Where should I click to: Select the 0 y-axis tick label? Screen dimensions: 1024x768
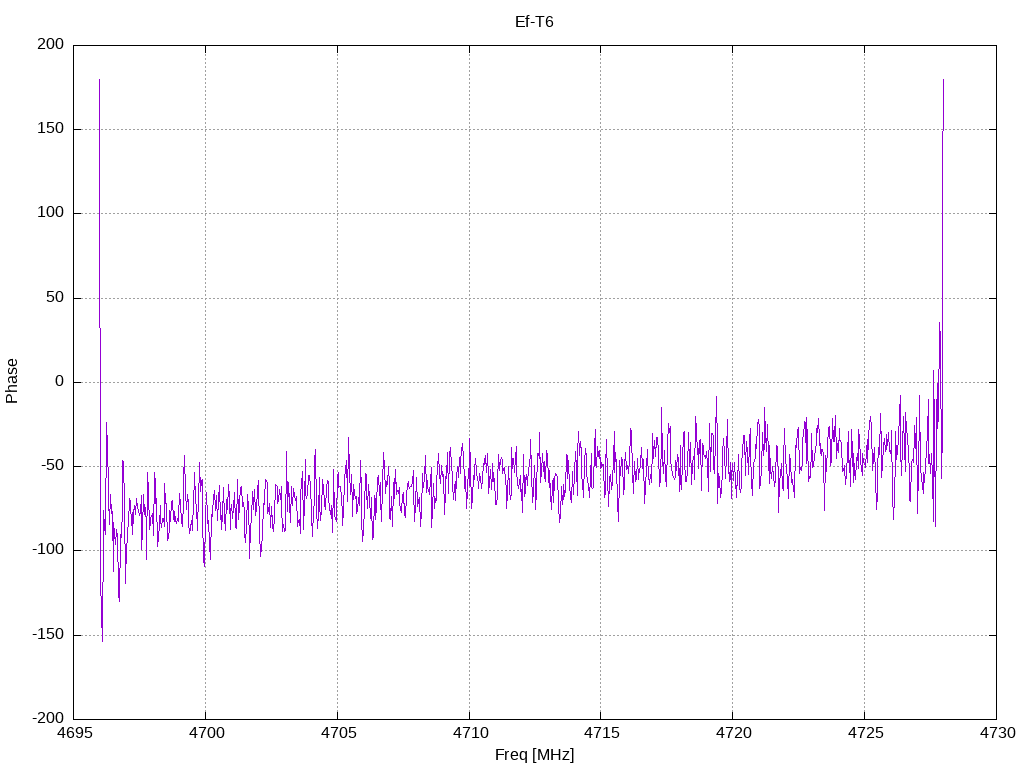59,382
